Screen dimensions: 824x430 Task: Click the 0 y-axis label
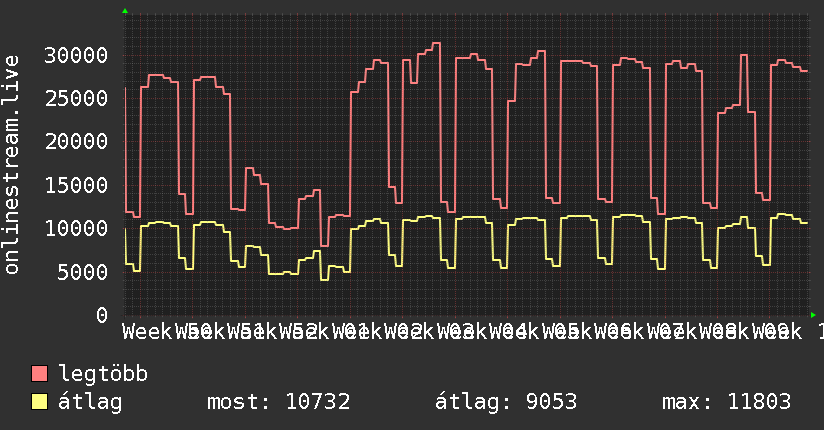click(102, 315)
